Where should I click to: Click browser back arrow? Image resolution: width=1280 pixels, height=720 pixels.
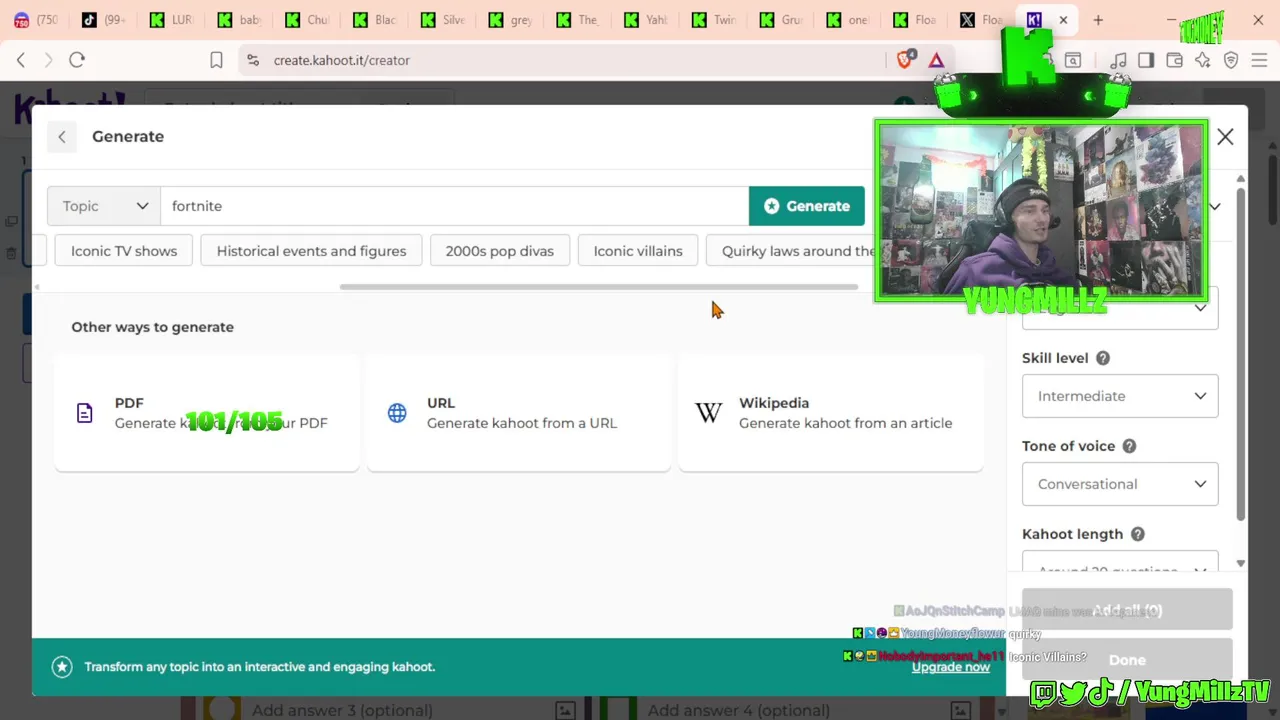[x=21, y=60]
